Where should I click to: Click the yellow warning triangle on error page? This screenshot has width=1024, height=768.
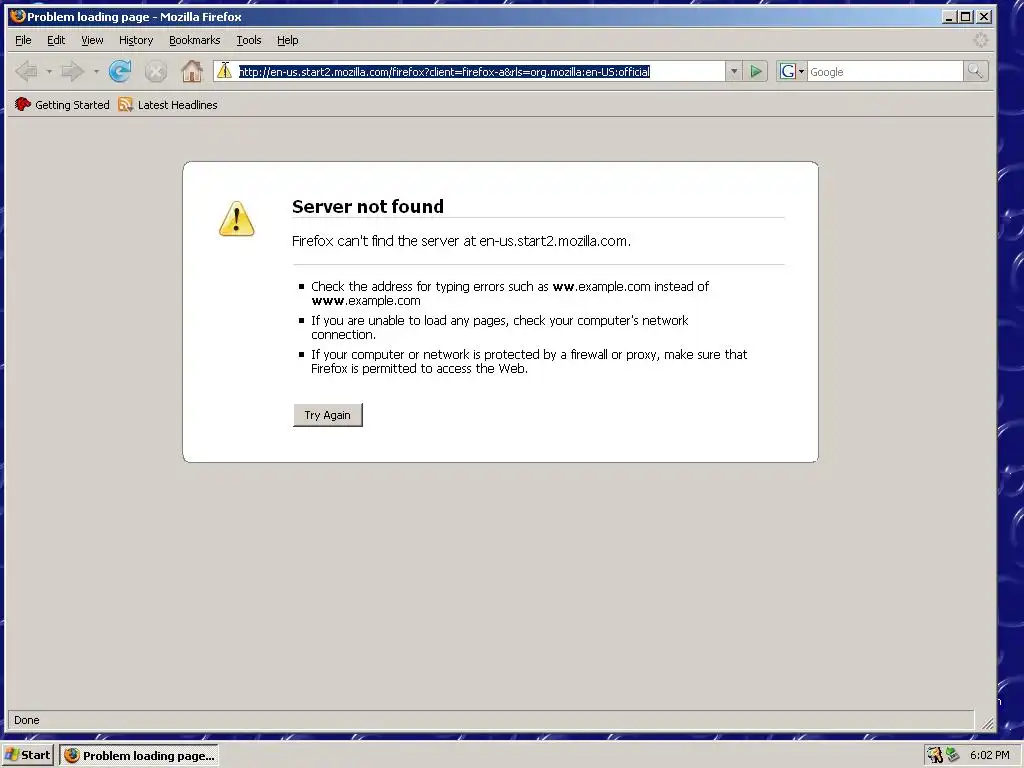click(236, 218)
